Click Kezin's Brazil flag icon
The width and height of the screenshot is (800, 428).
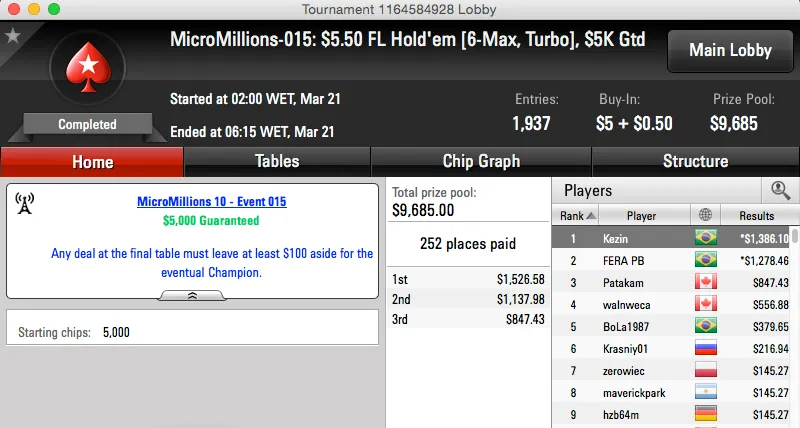(x=707, y=238)
